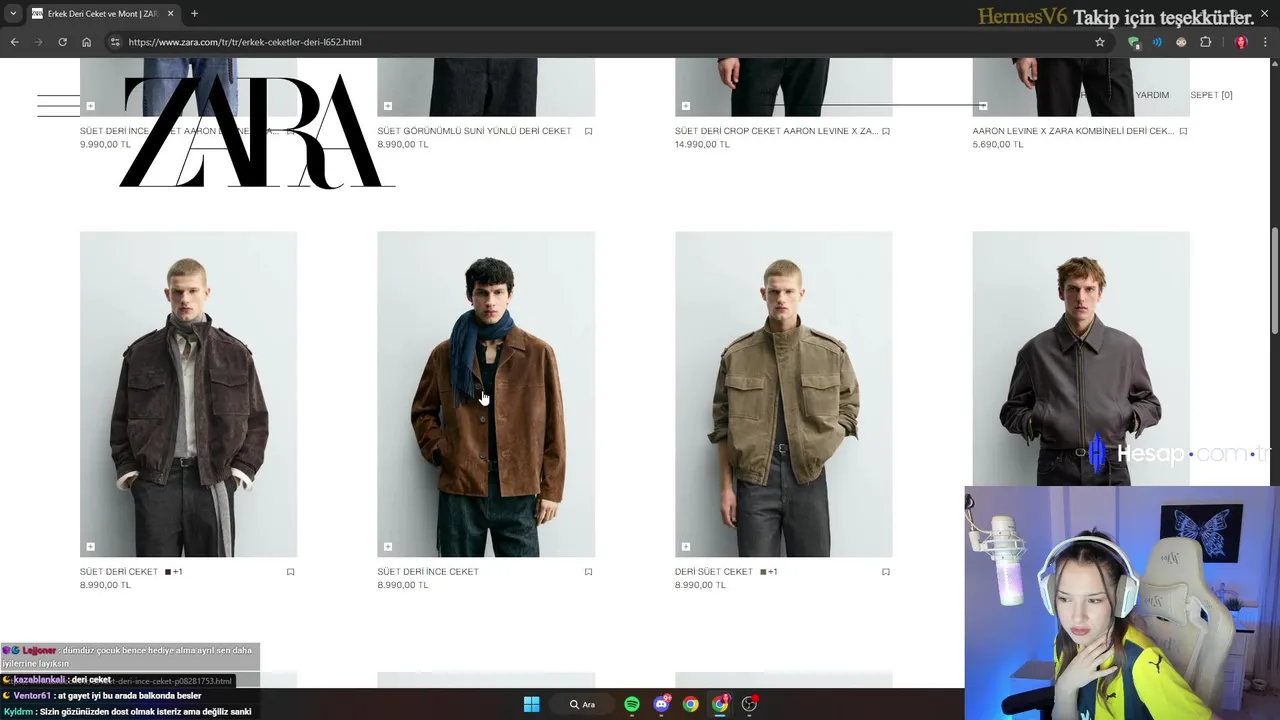Open the ZARA hamburger menu
Screen dimensions: 1280x720
[58, 106]
